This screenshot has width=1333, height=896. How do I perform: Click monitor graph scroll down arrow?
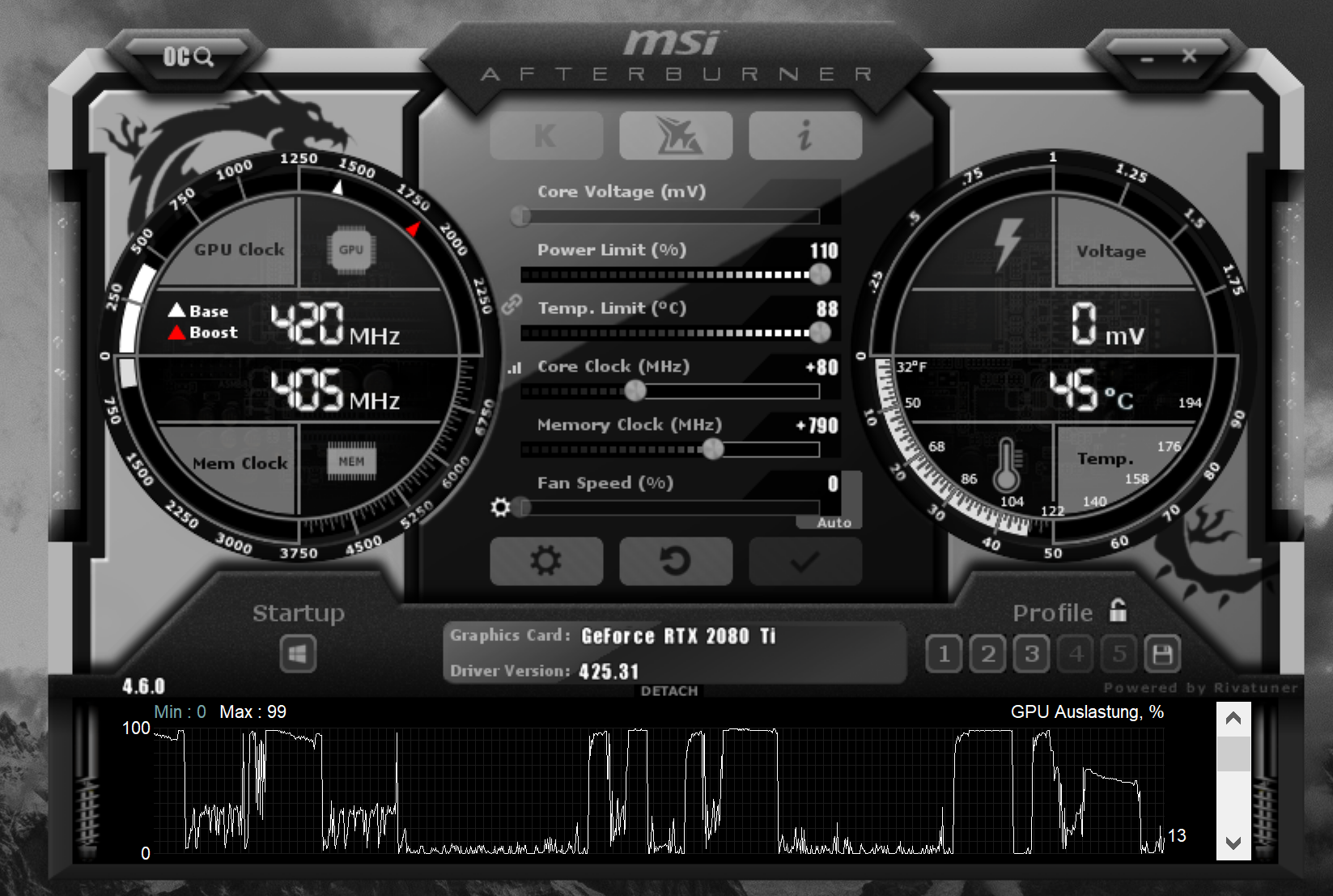pyautogui.click(x=1233, y=843)
